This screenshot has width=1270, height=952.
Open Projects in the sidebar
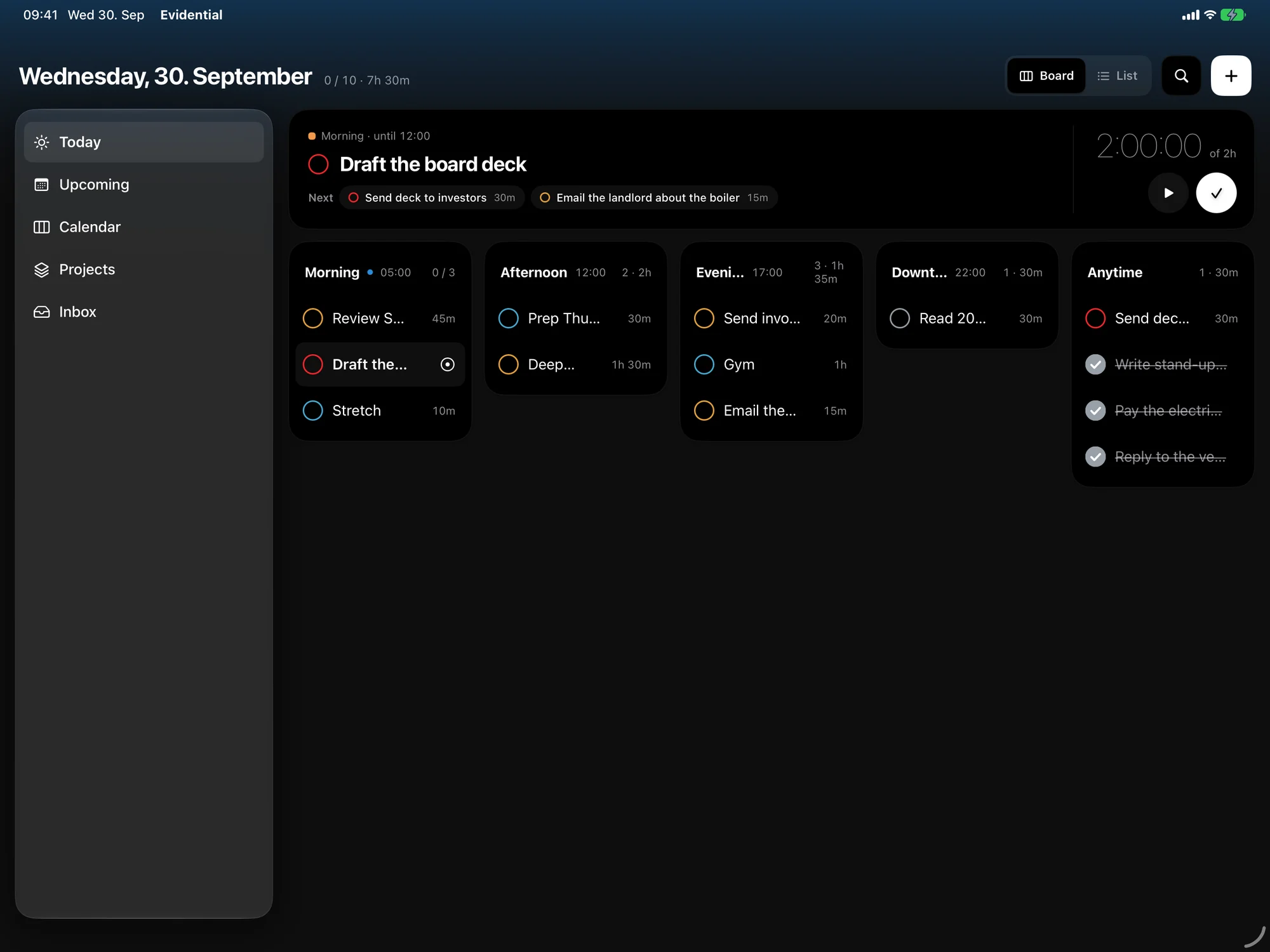(144, 270)
